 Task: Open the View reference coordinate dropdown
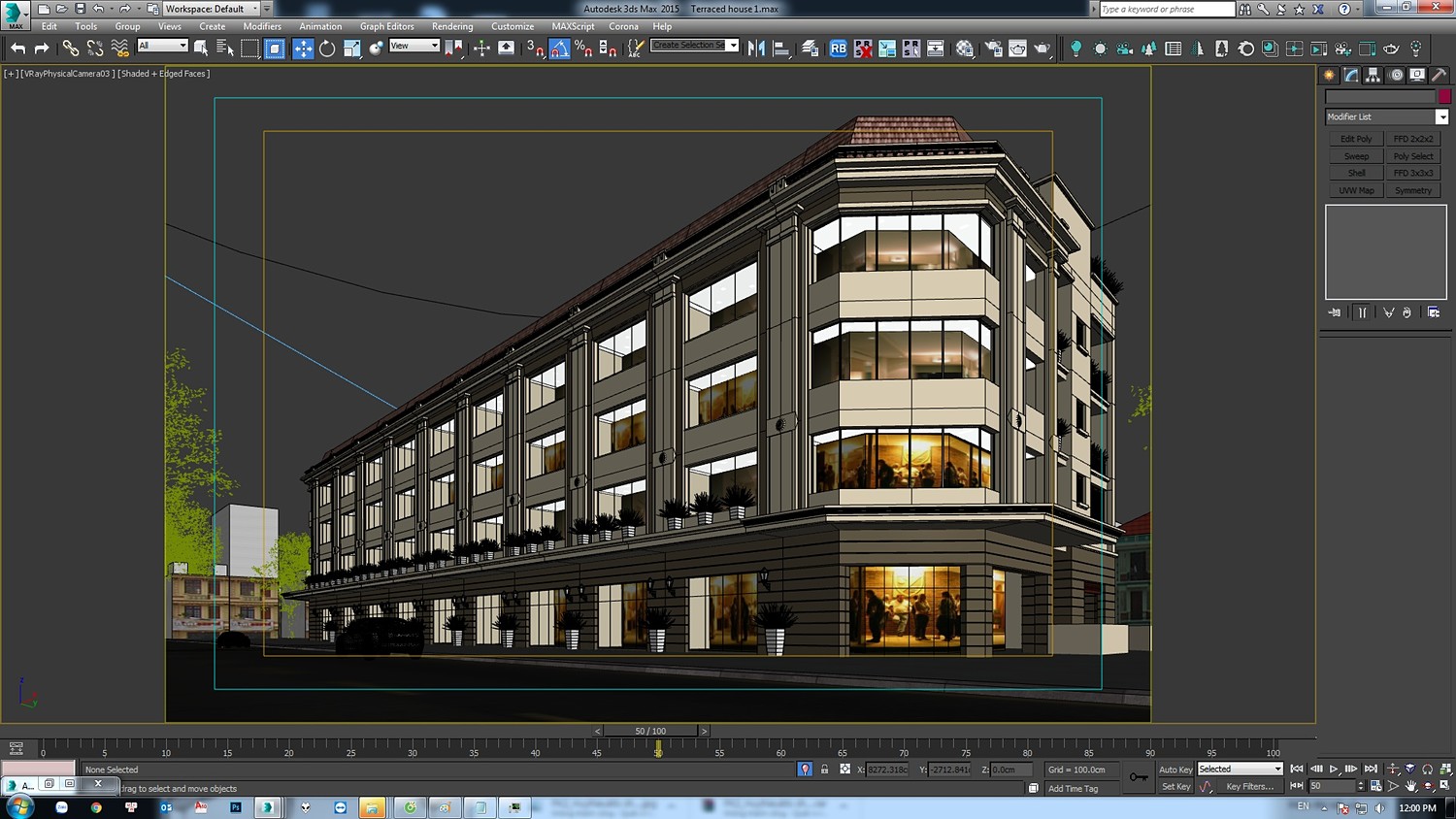point(414,46)
